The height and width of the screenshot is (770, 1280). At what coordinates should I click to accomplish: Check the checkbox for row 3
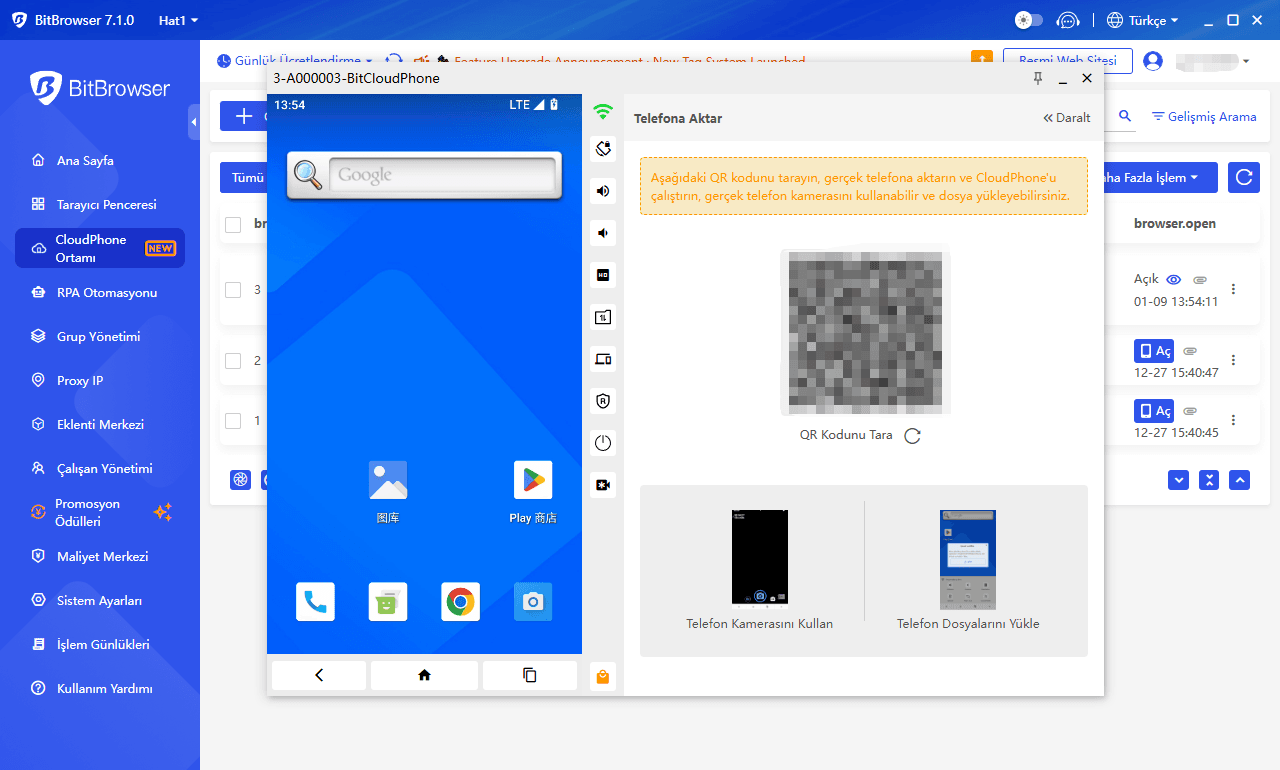tap(233, 290)
